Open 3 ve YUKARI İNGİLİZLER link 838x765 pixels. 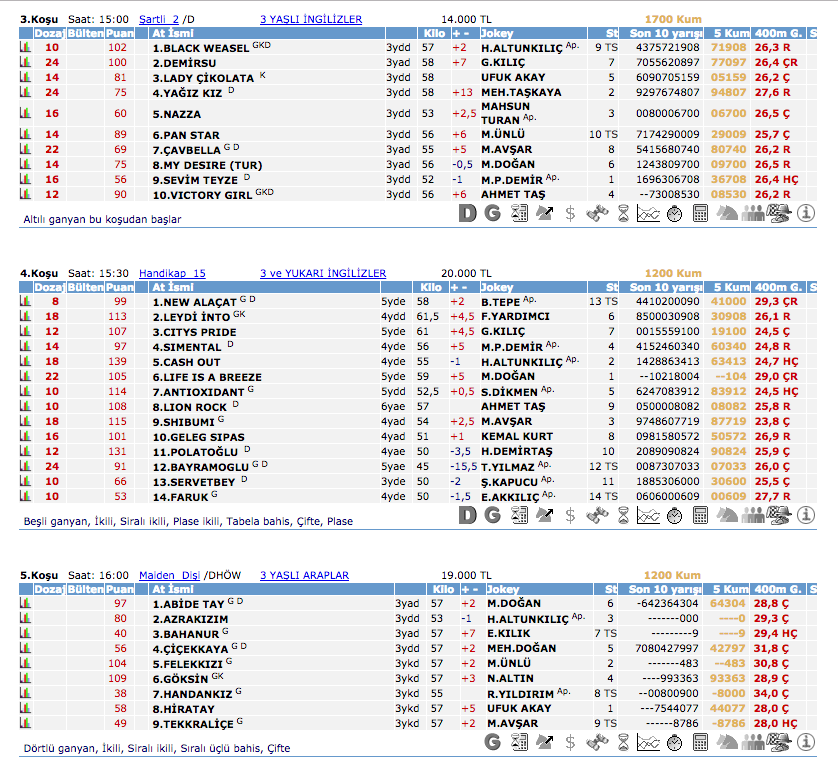pyautogui.click(x=322, y=273)
